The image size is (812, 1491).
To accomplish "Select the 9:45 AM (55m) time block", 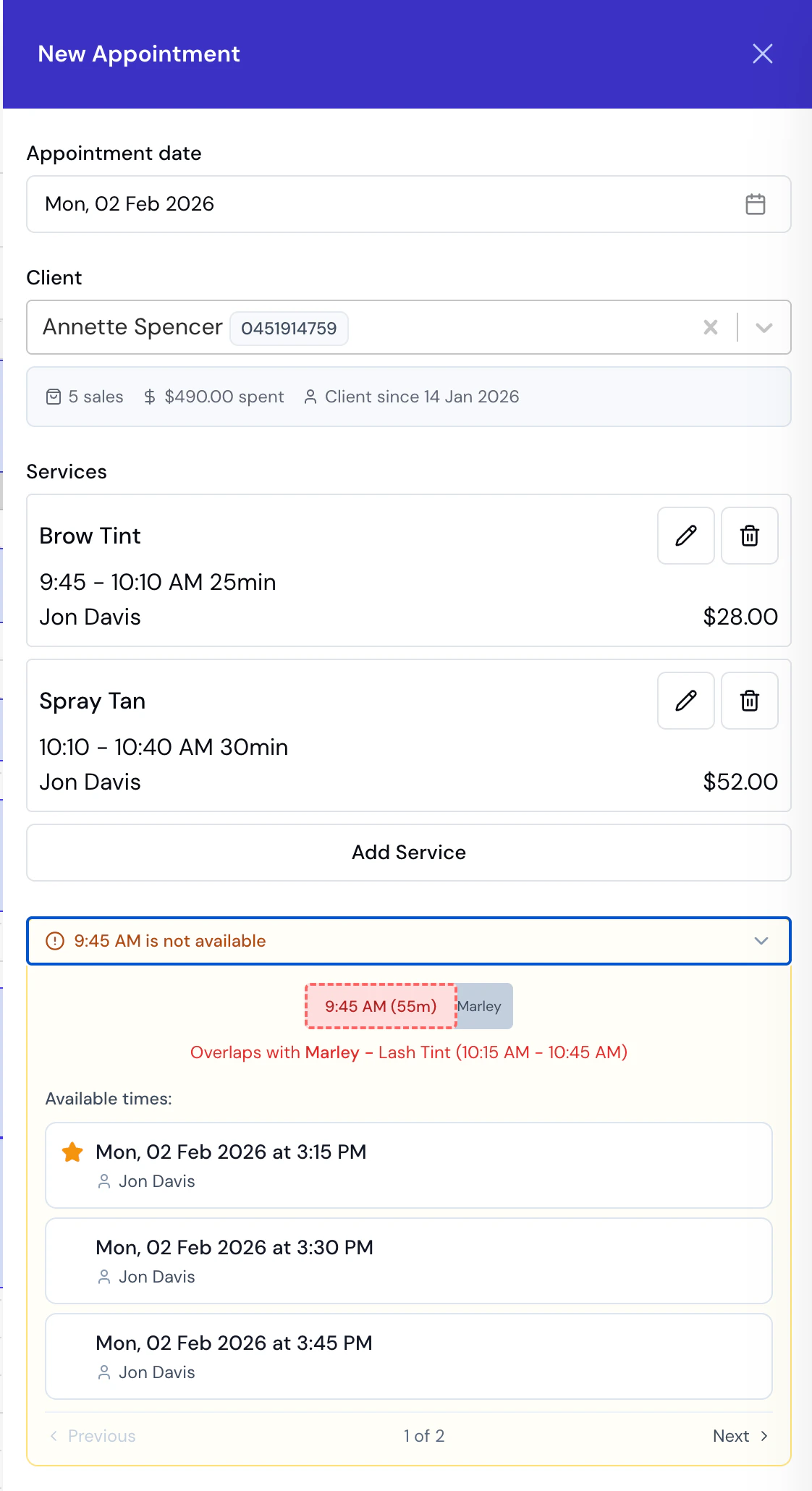I will 380,1006.
